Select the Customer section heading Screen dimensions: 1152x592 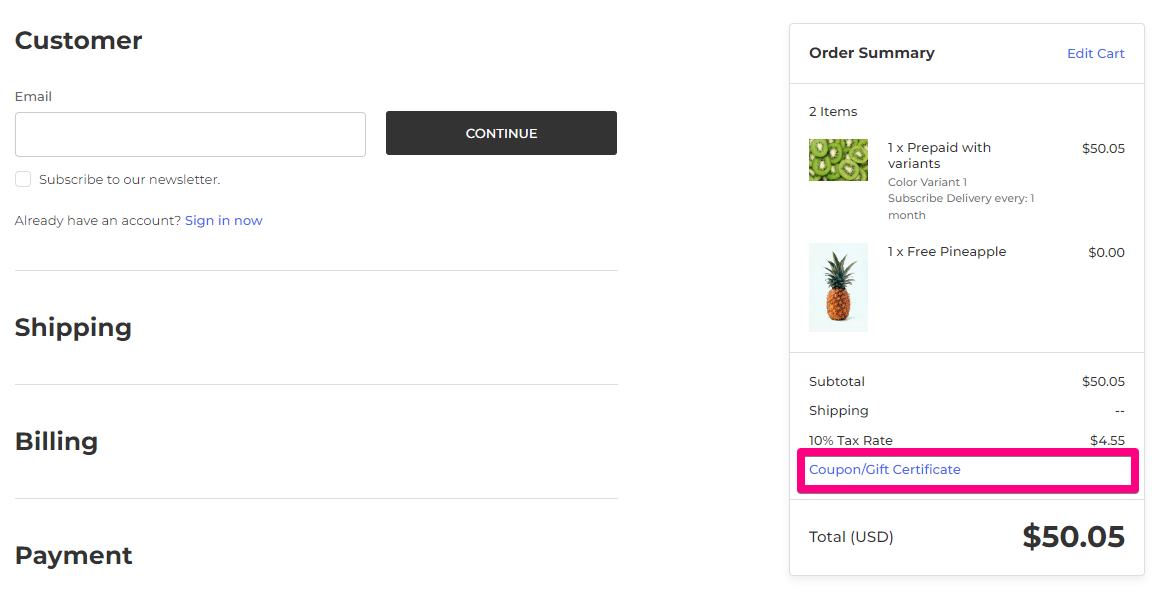click(78, 40)
